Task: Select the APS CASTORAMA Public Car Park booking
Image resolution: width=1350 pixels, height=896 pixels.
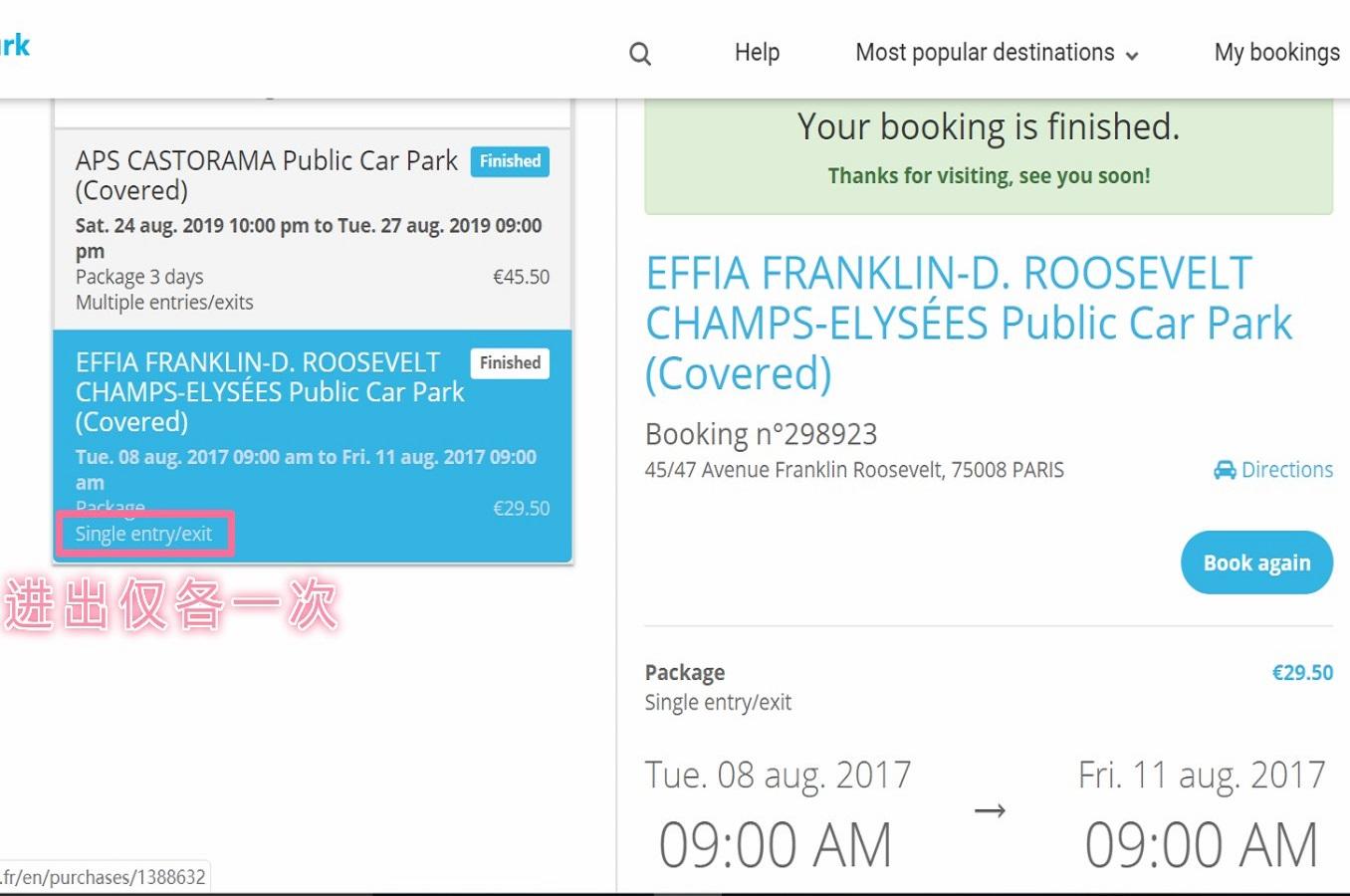Action: [x=313, y=229]
